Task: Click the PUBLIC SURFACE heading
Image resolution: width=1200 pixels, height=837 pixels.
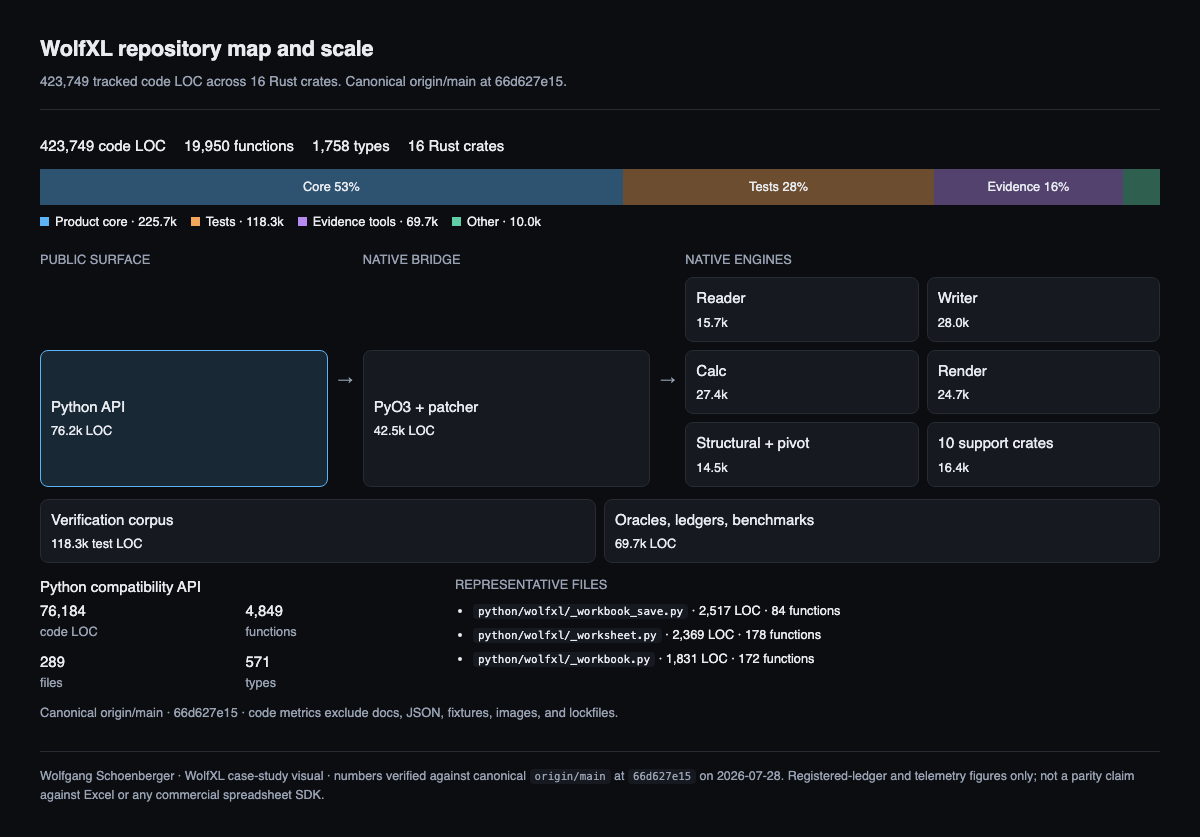Action: 95,260
